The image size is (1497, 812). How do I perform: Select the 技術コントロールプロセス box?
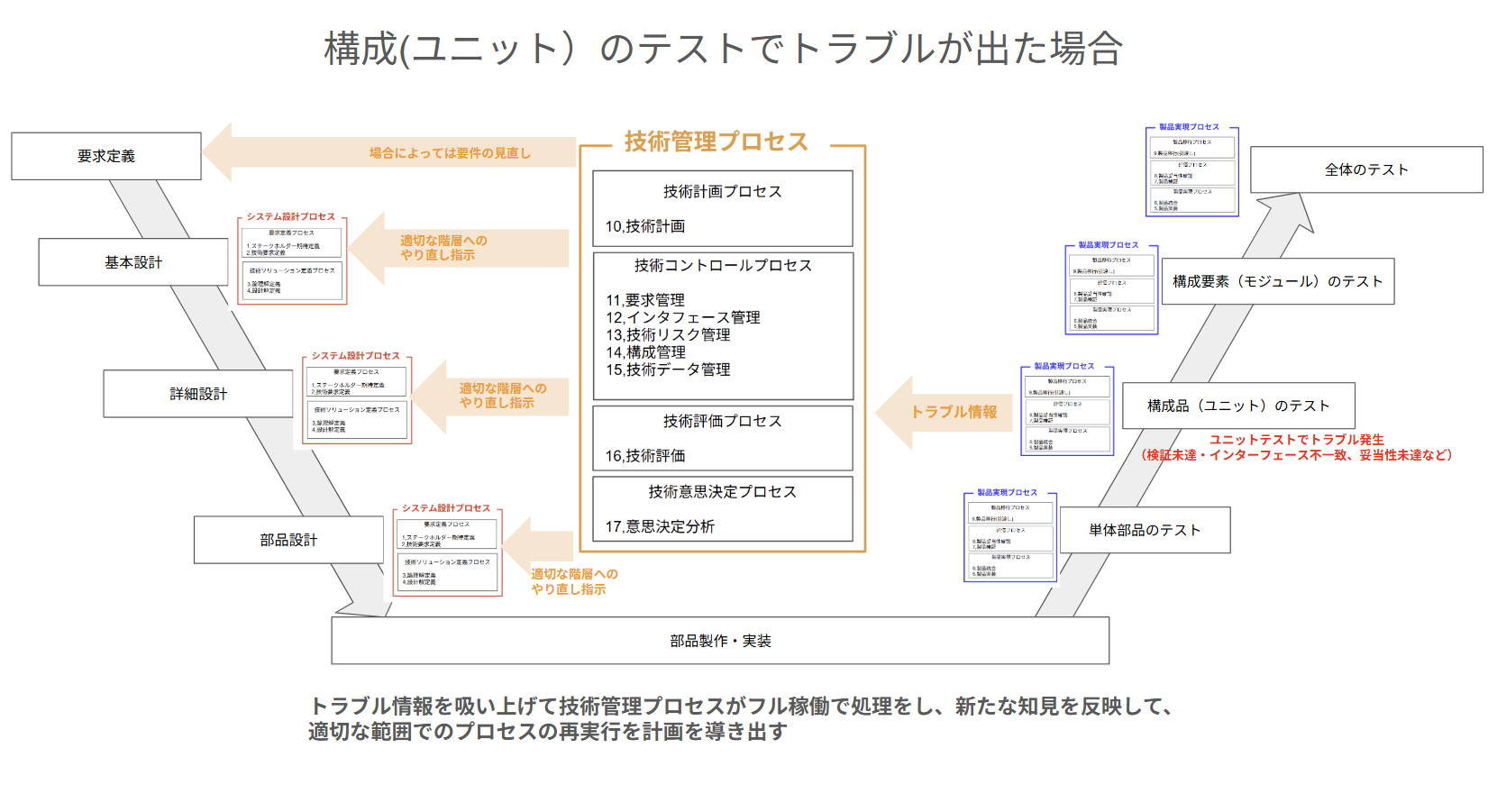(723, 324)
